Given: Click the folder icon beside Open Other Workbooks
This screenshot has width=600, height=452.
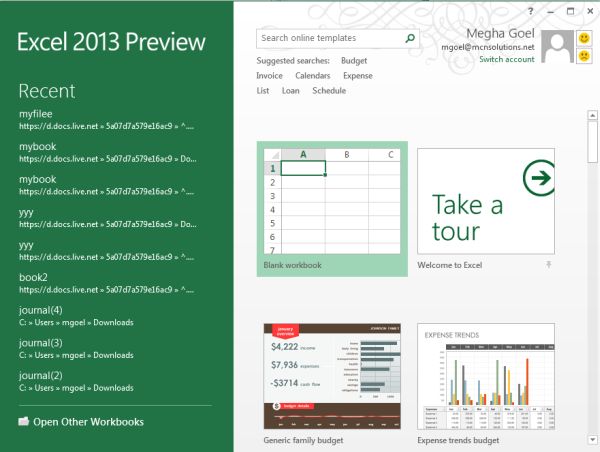Looking at the screenshot, I should [24, 421].
